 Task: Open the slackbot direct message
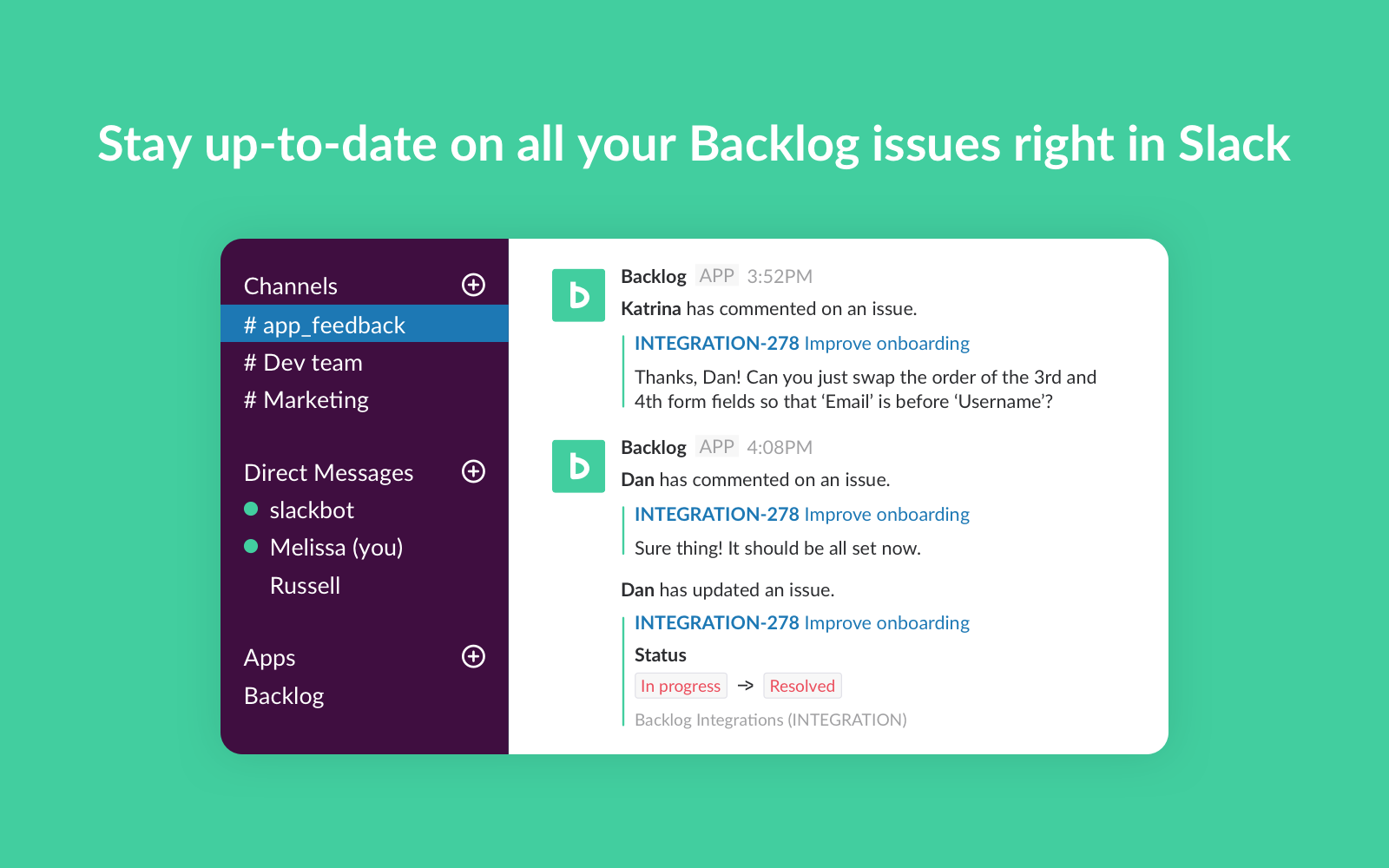pos(312,510)
